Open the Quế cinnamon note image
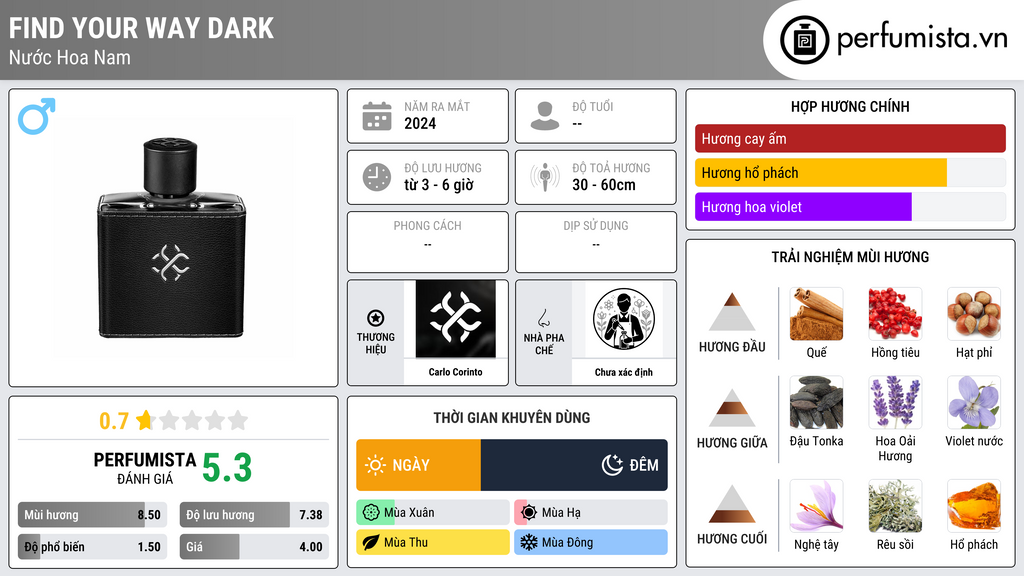Screen dimensions: 1024x576 pyautogui.click(x=816, y=314)
